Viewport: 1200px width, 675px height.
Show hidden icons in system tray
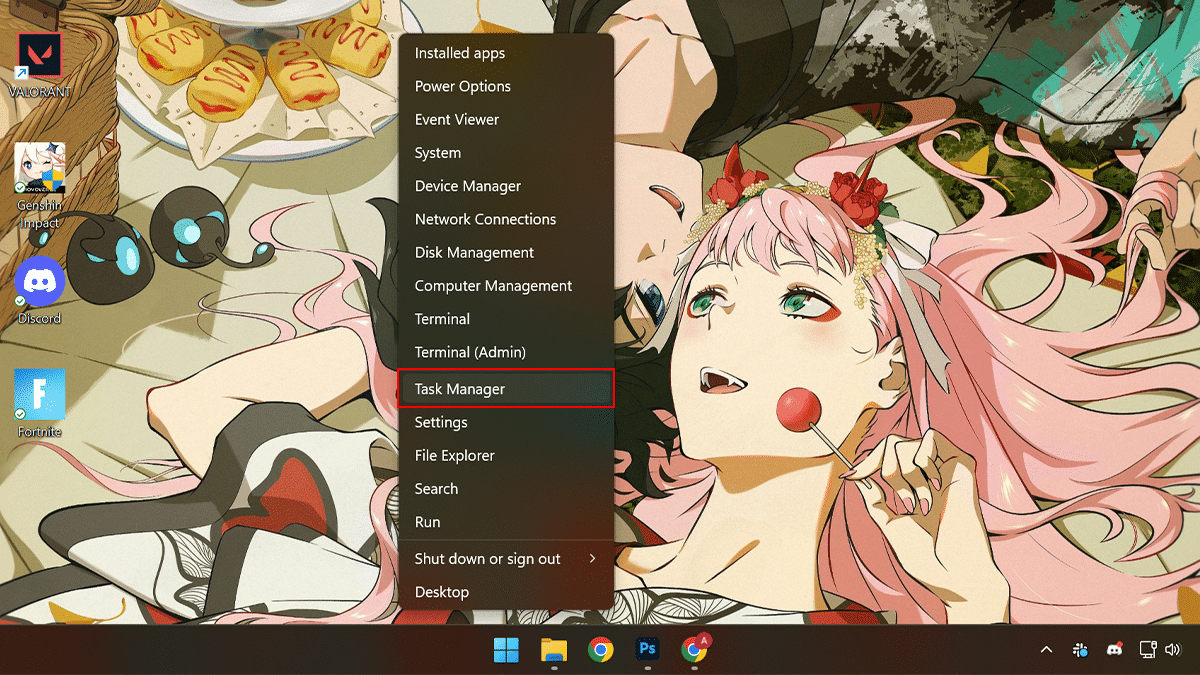(x=1046, y=650)
